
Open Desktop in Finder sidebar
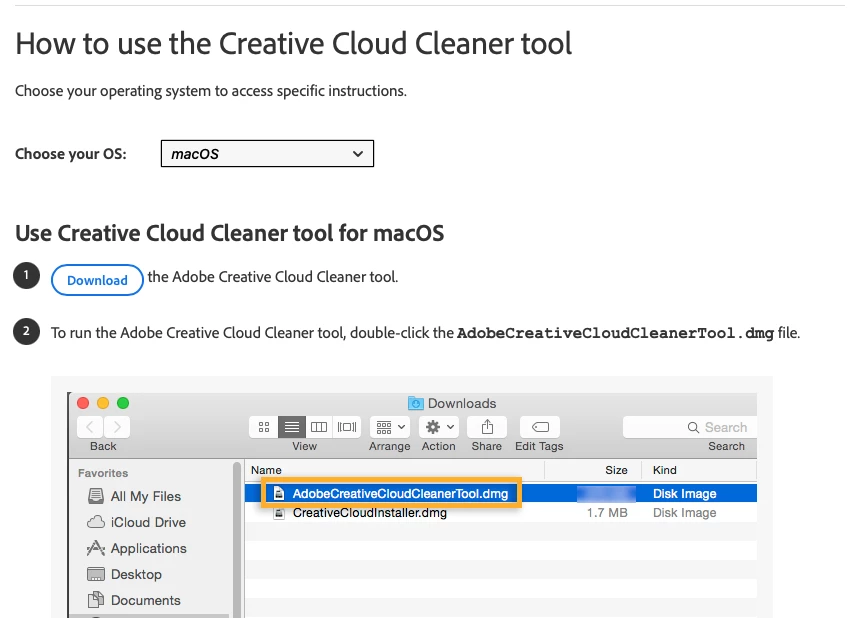pyautogui.click(x=125, y=574)
